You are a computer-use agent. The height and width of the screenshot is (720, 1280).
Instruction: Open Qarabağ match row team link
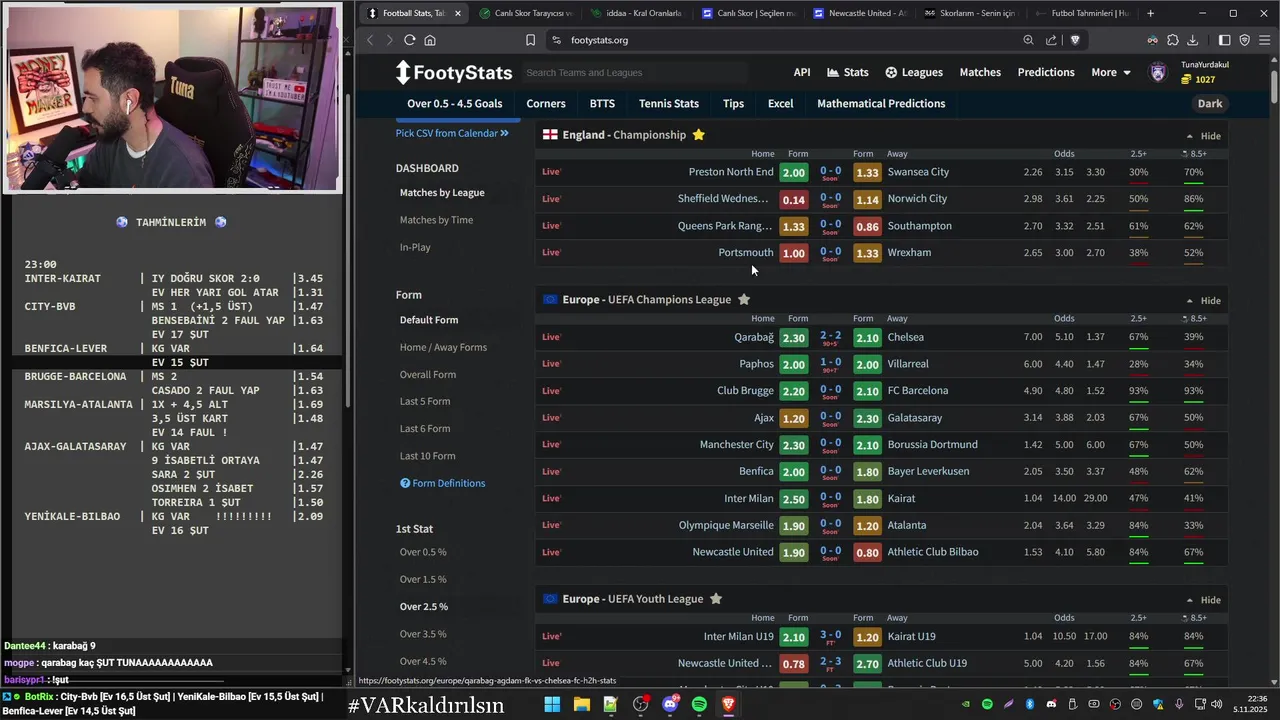tap(754, 337)
